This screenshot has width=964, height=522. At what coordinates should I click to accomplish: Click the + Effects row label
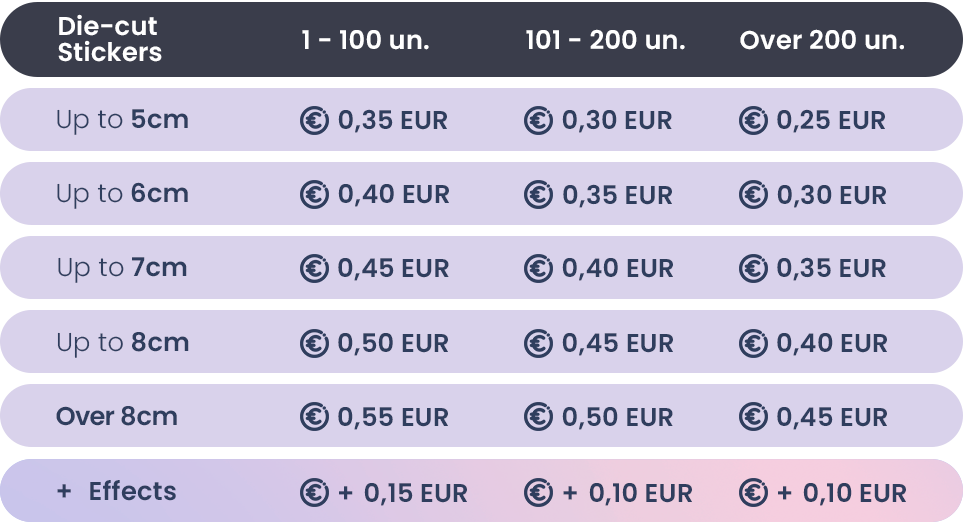pyautogui.click(x=117, y=491)
